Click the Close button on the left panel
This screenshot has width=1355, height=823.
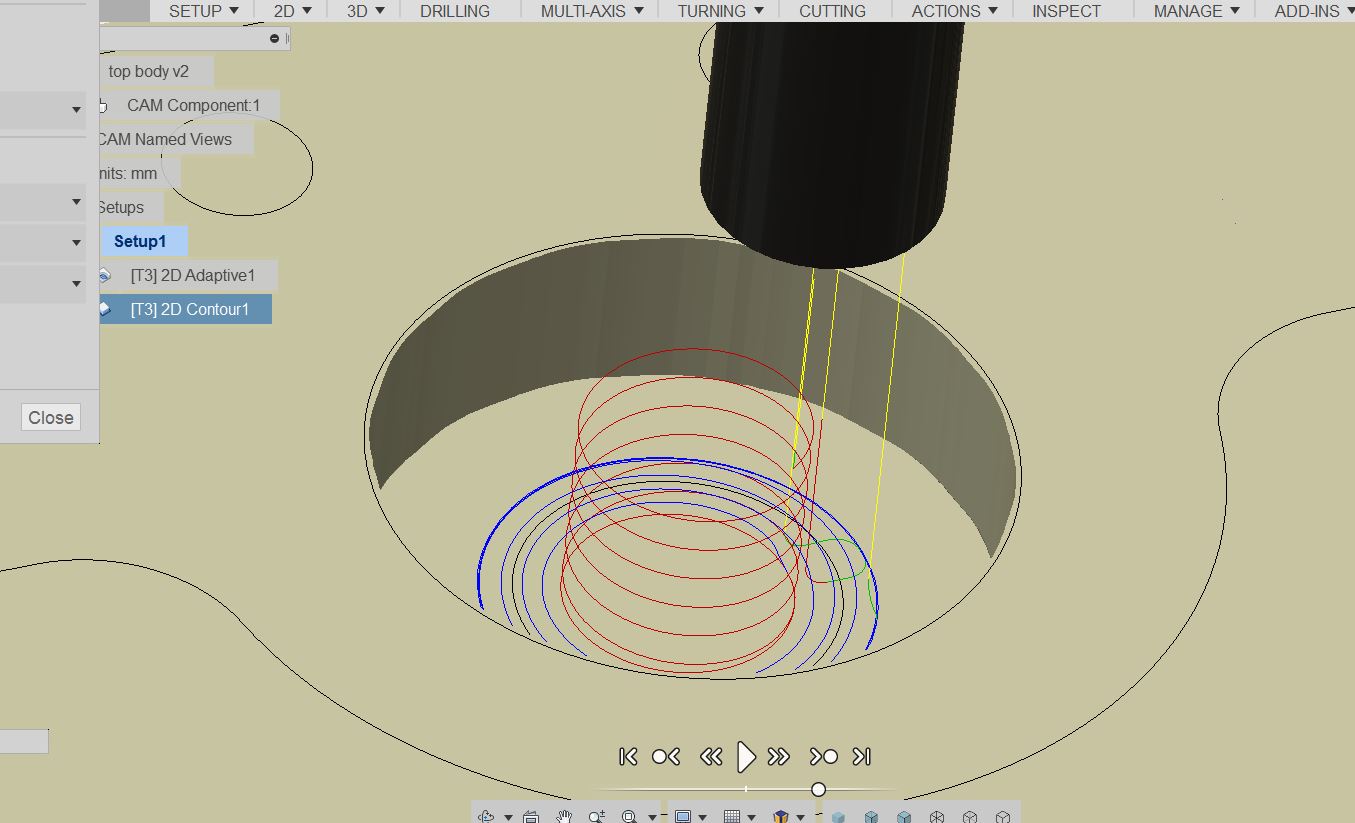tap(50, 417)
